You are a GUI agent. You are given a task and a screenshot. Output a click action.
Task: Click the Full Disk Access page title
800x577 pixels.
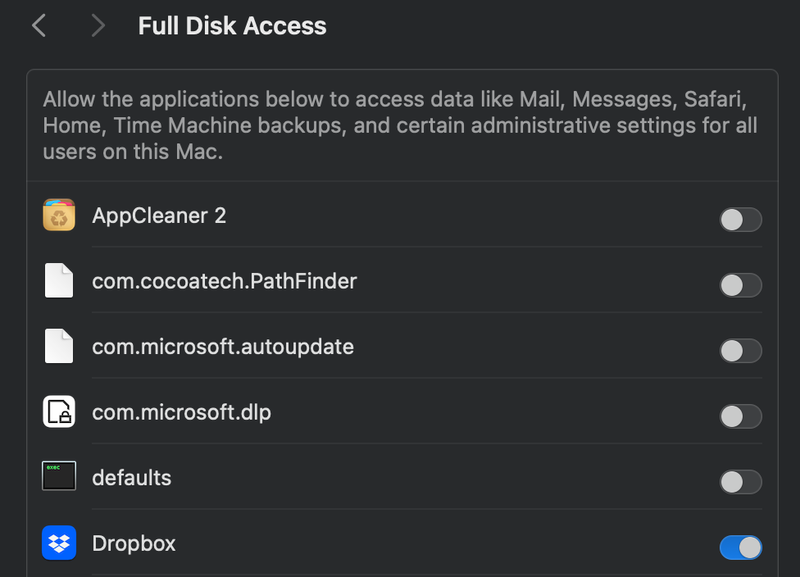point(232,26)
